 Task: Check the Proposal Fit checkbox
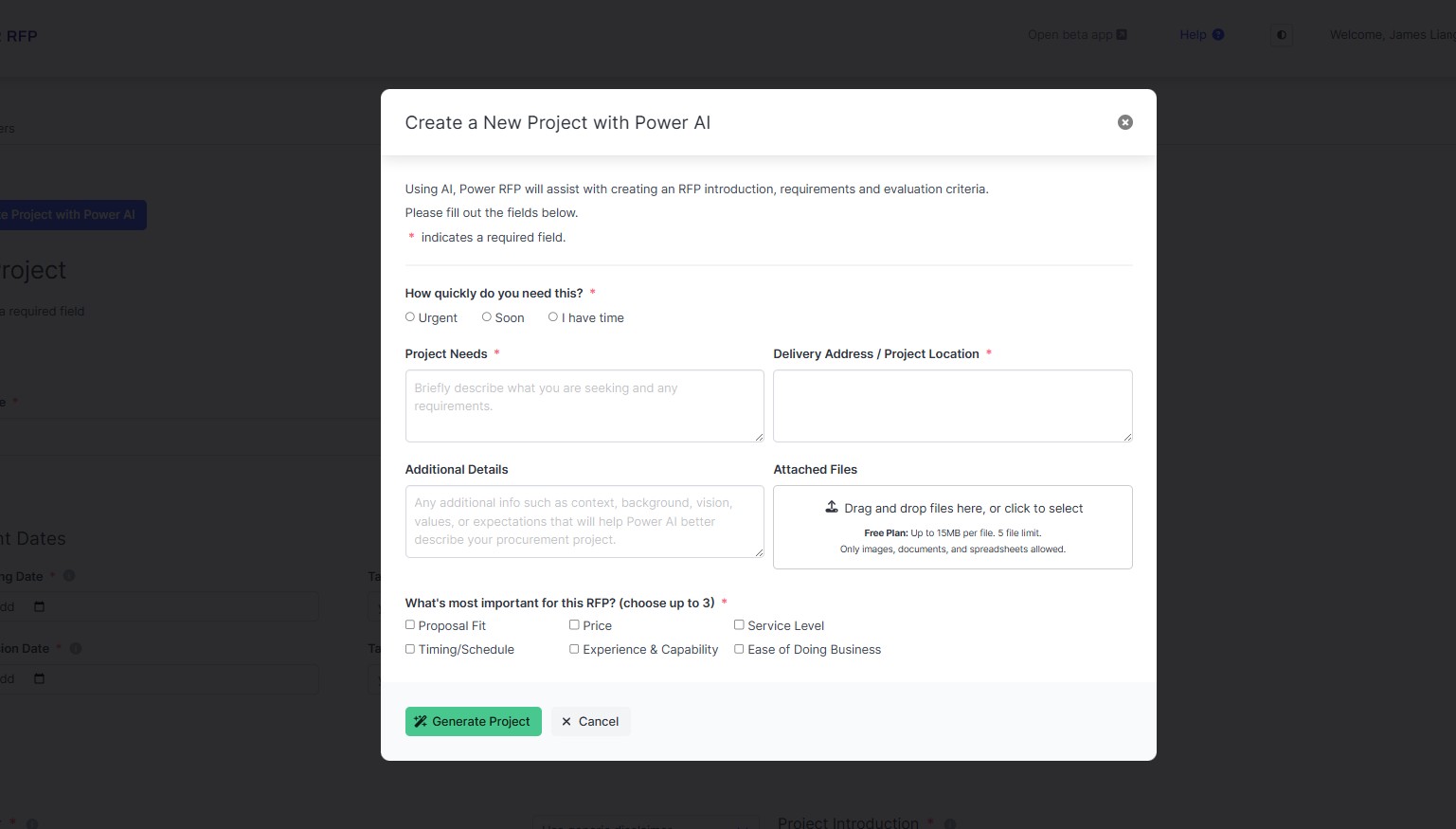[x=410, y=625]
